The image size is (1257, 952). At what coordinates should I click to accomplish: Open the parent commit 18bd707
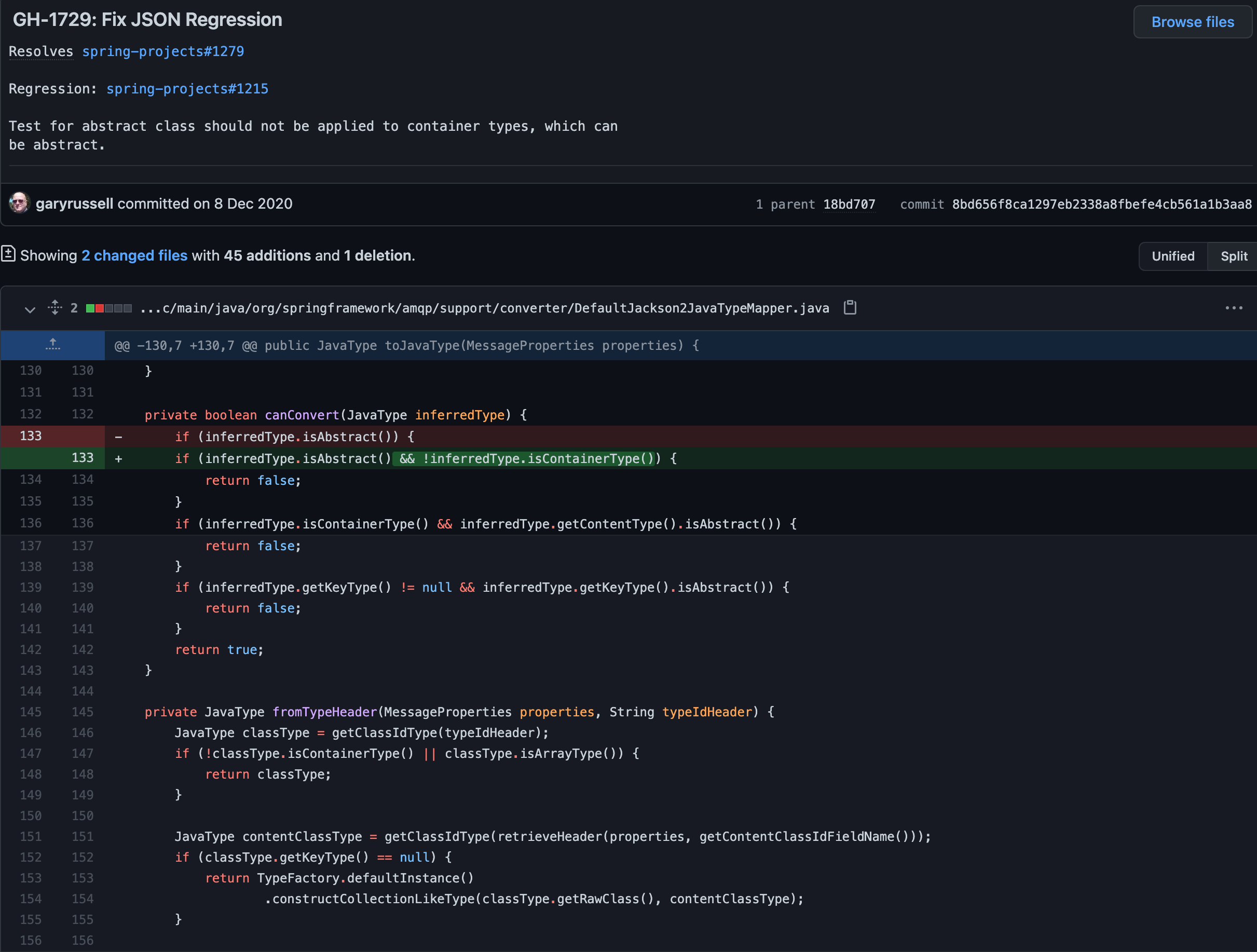click(849, 204)
